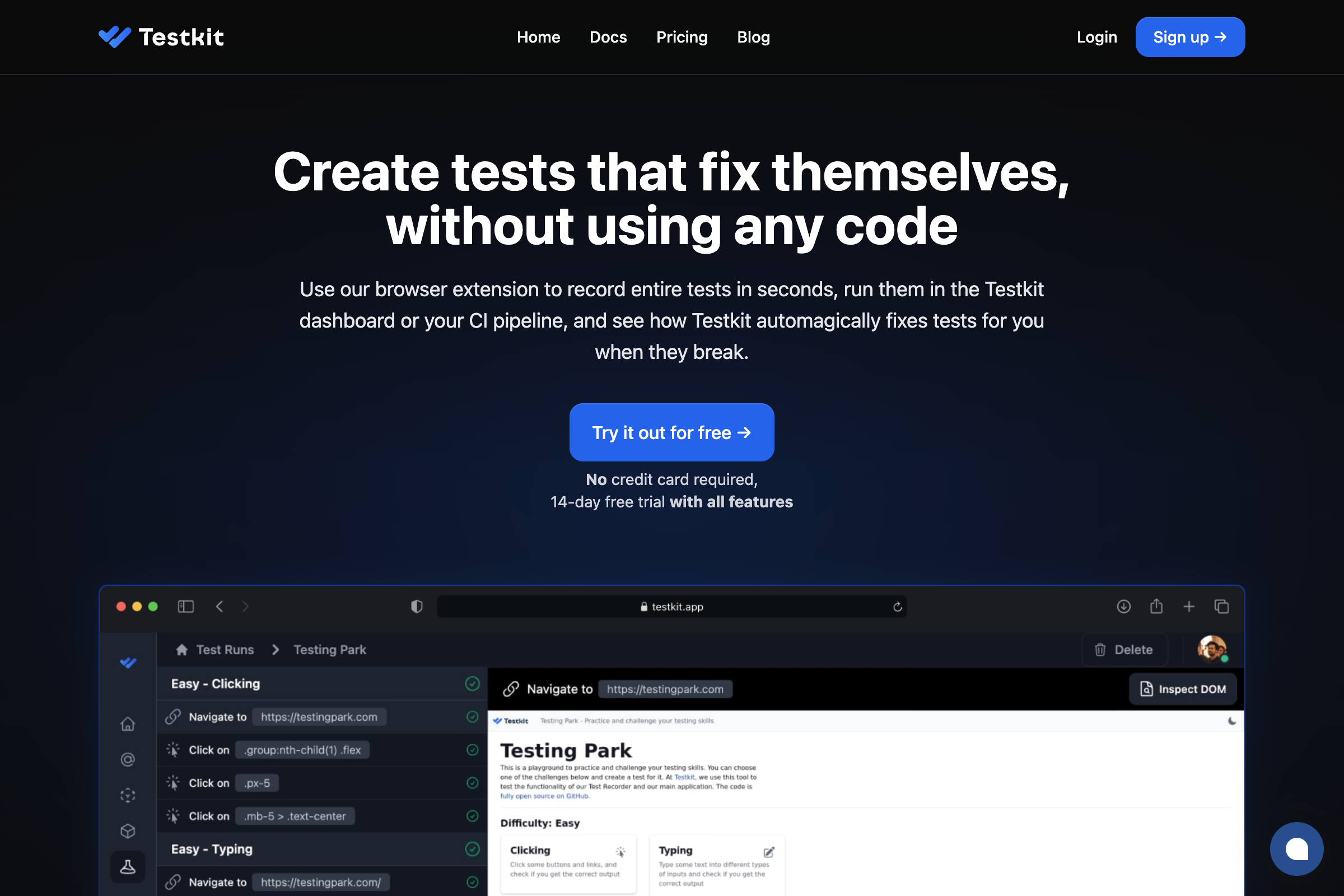The image size is (1344, 896).
Task: Open the Test Runs breadcrumb dropdown
Action: [x=225, y=649]
